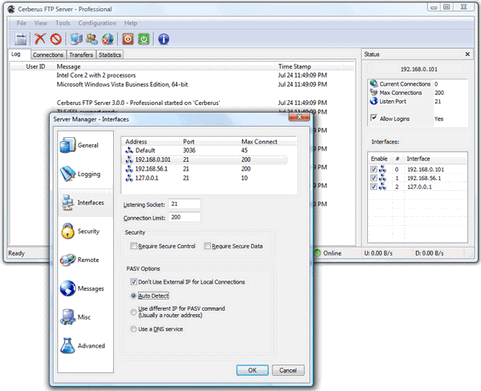This screenshot has height=391, width=481.
Task: Click Cancel in the Server Manager dialog
Action: pyautogui.click(x=288, y=370)
